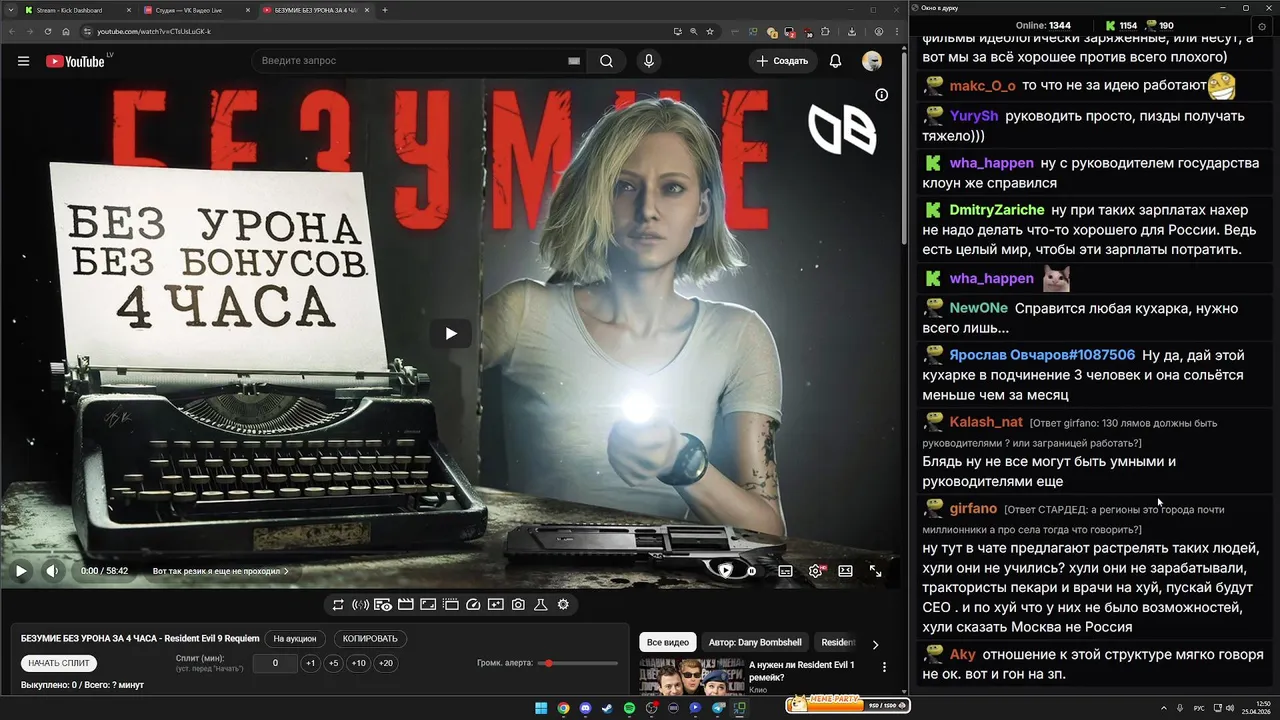The width and height of the screenshot is (1280, 720).
Task: Bookmark this page with the star icon
Action: (x=710, y=31)
